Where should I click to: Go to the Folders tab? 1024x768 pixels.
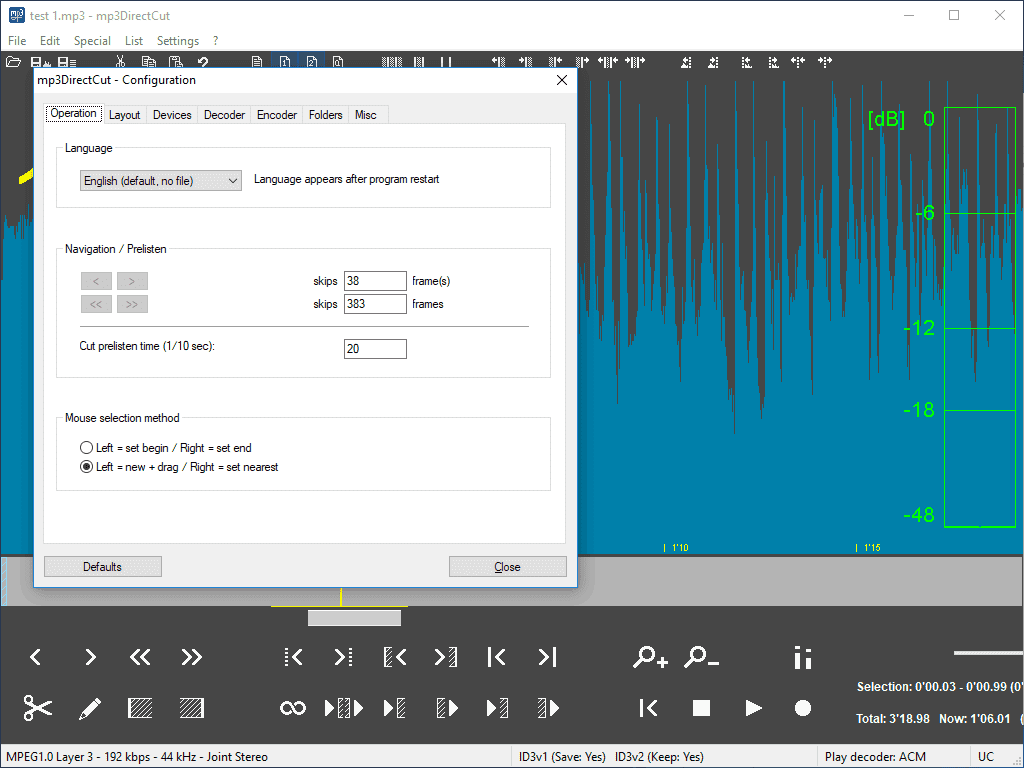(x=325, y=115)
